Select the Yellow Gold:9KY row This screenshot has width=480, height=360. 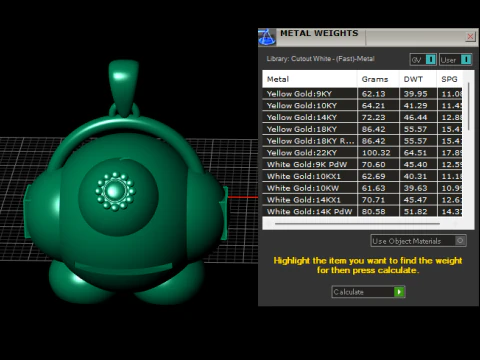coord(362,94)
